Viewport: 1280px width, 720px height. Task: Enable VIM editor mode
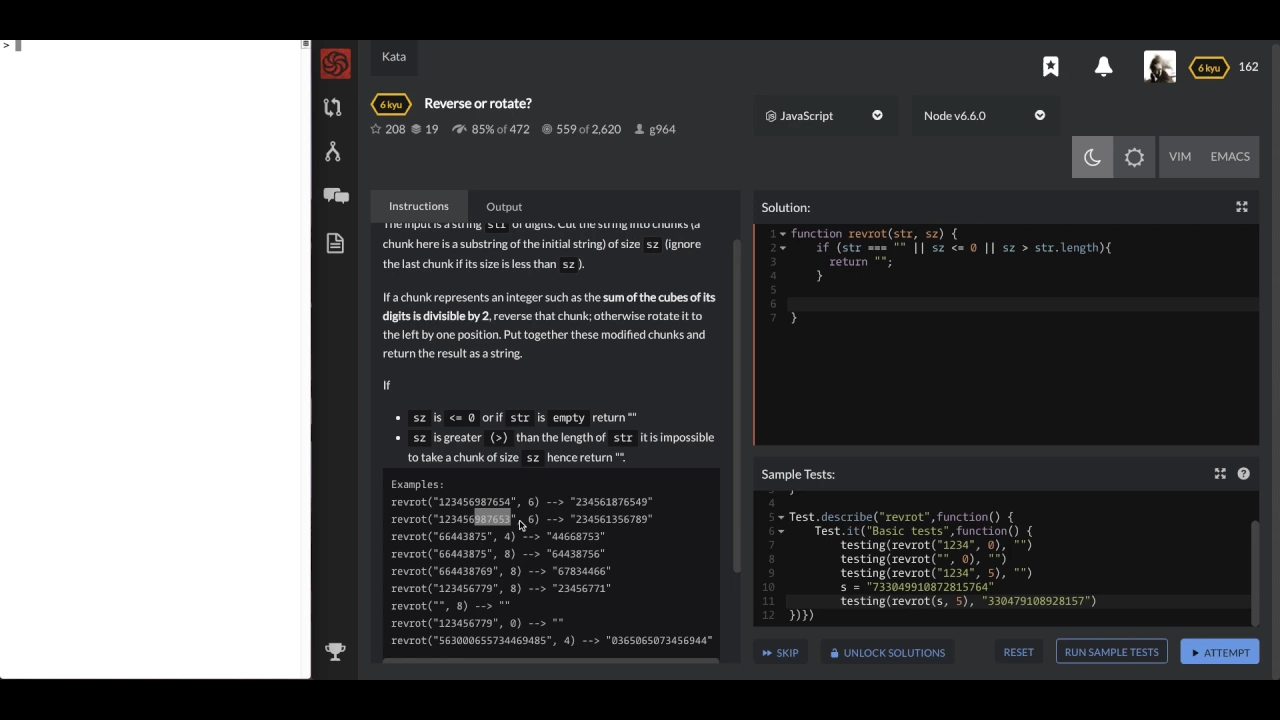click(x=1180, y=157)
